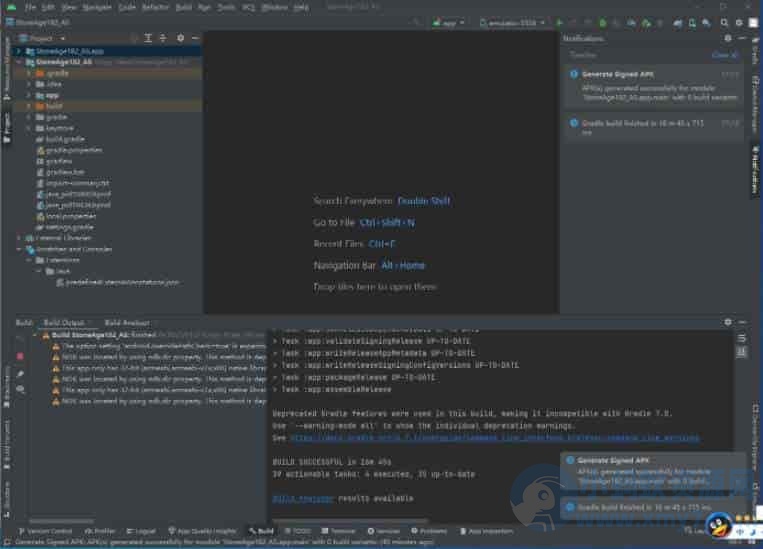Open Device Manager icon in toolbar
This screenshot has width=763, height=549.
coord(691,23)
